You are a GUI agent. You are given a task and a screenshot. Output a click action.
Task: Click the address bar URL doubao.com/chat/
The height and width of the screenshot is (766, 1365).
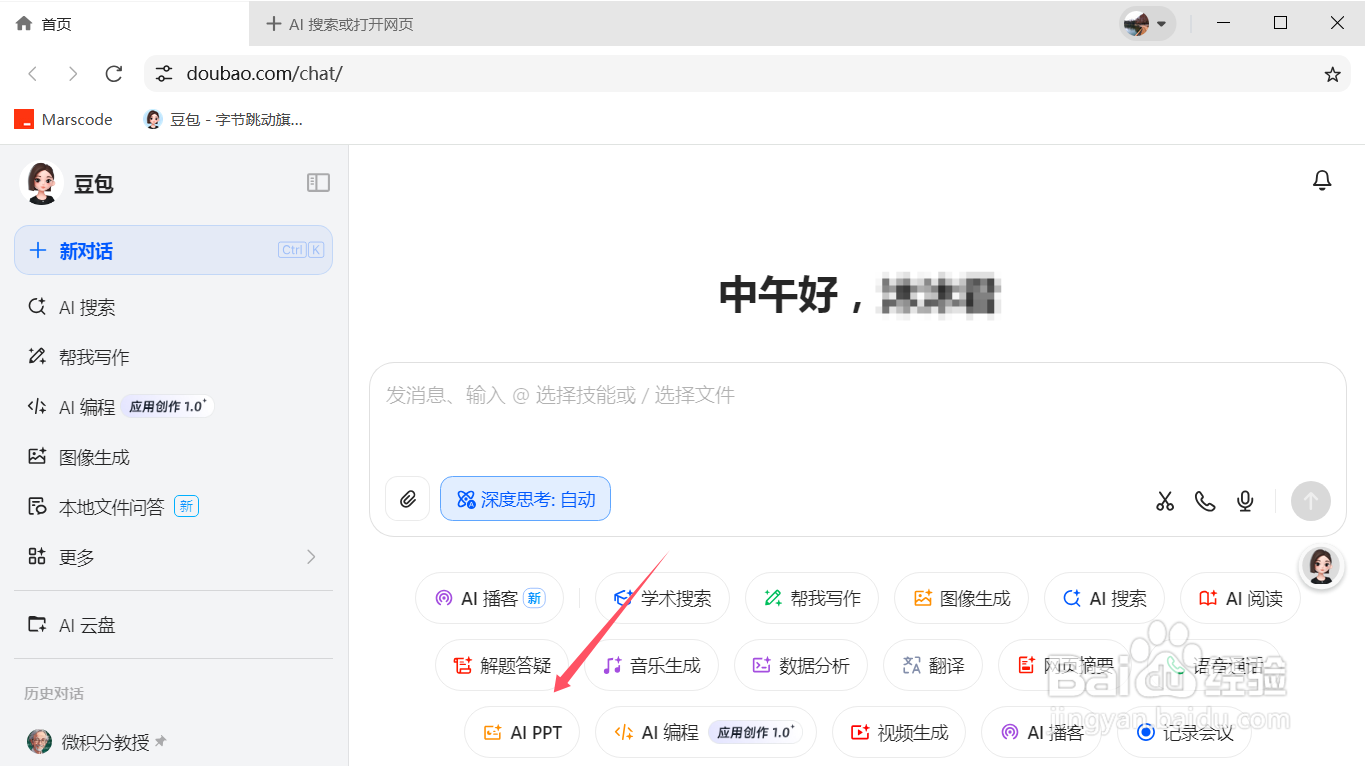point(264,74)
